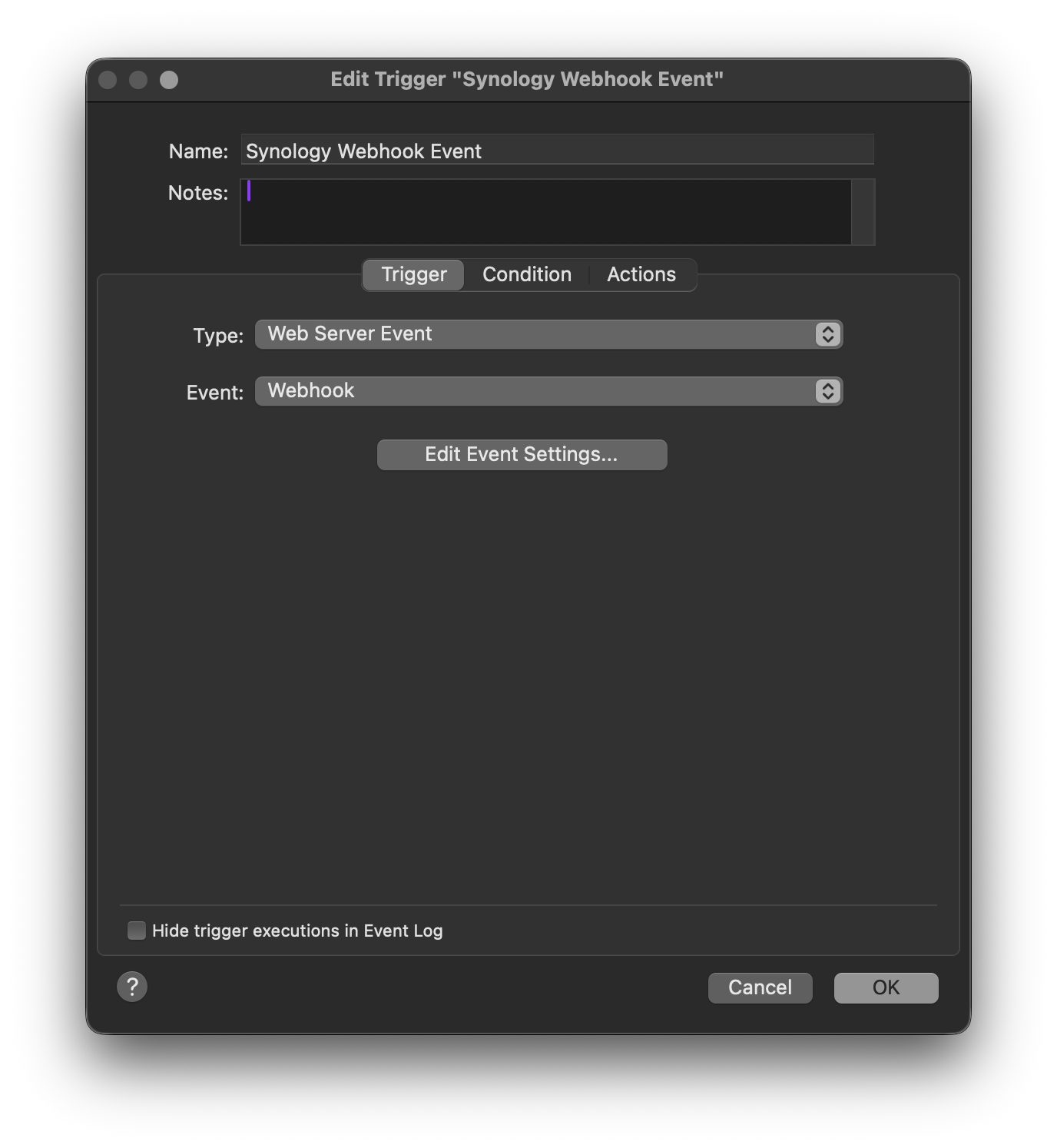This screenshot has width=1057, height=1148.
Task: Click the Notes area scrollbar
Action: (863, 212)
